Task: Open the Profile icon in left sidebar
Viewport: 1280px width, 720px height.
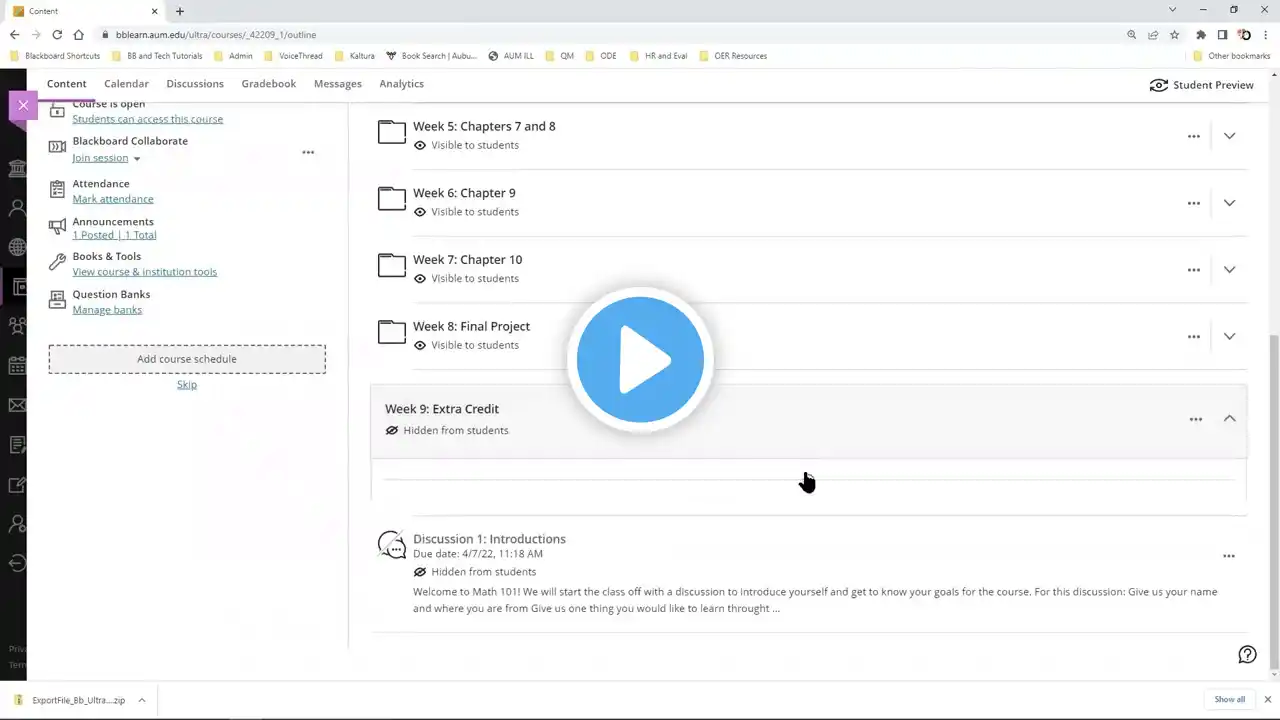Action: coord(17,208)
